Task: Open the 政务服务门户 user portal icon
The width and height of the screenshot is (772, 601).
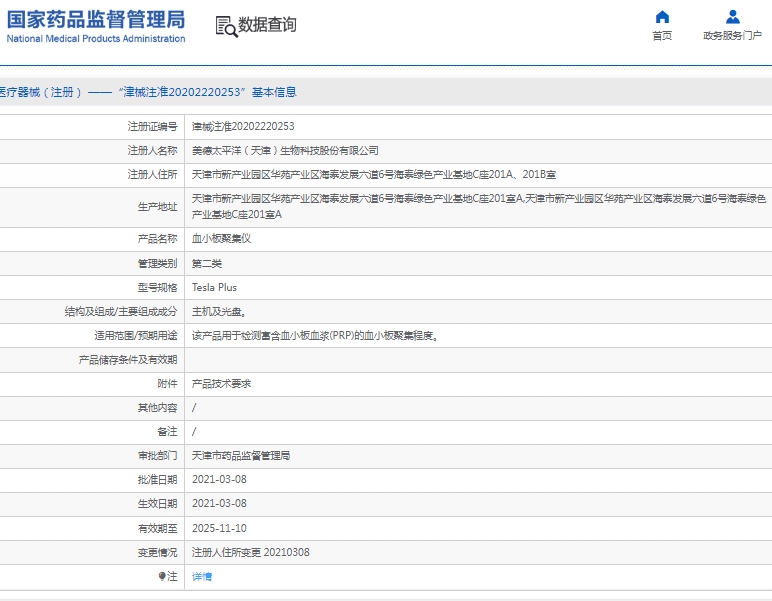Action: tap(733, 17)
